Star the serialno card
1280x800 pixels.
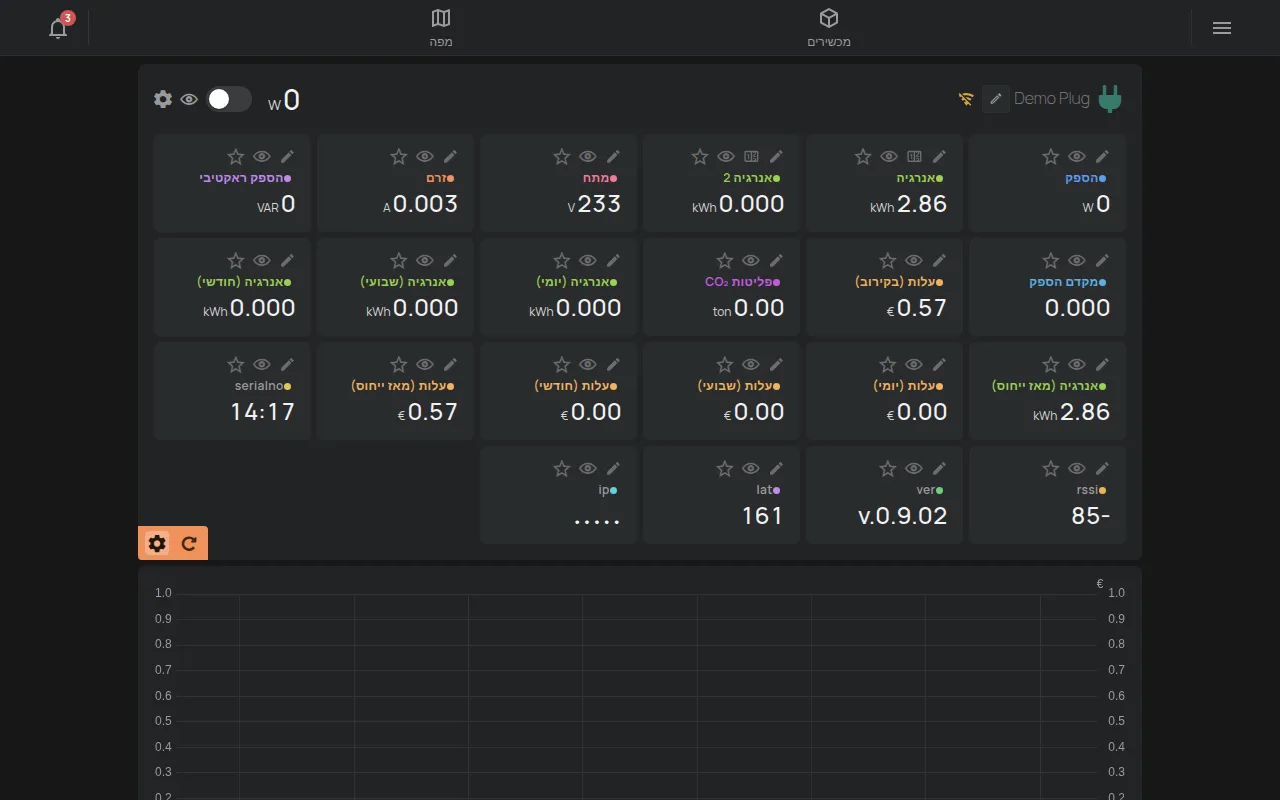[235, 364]
